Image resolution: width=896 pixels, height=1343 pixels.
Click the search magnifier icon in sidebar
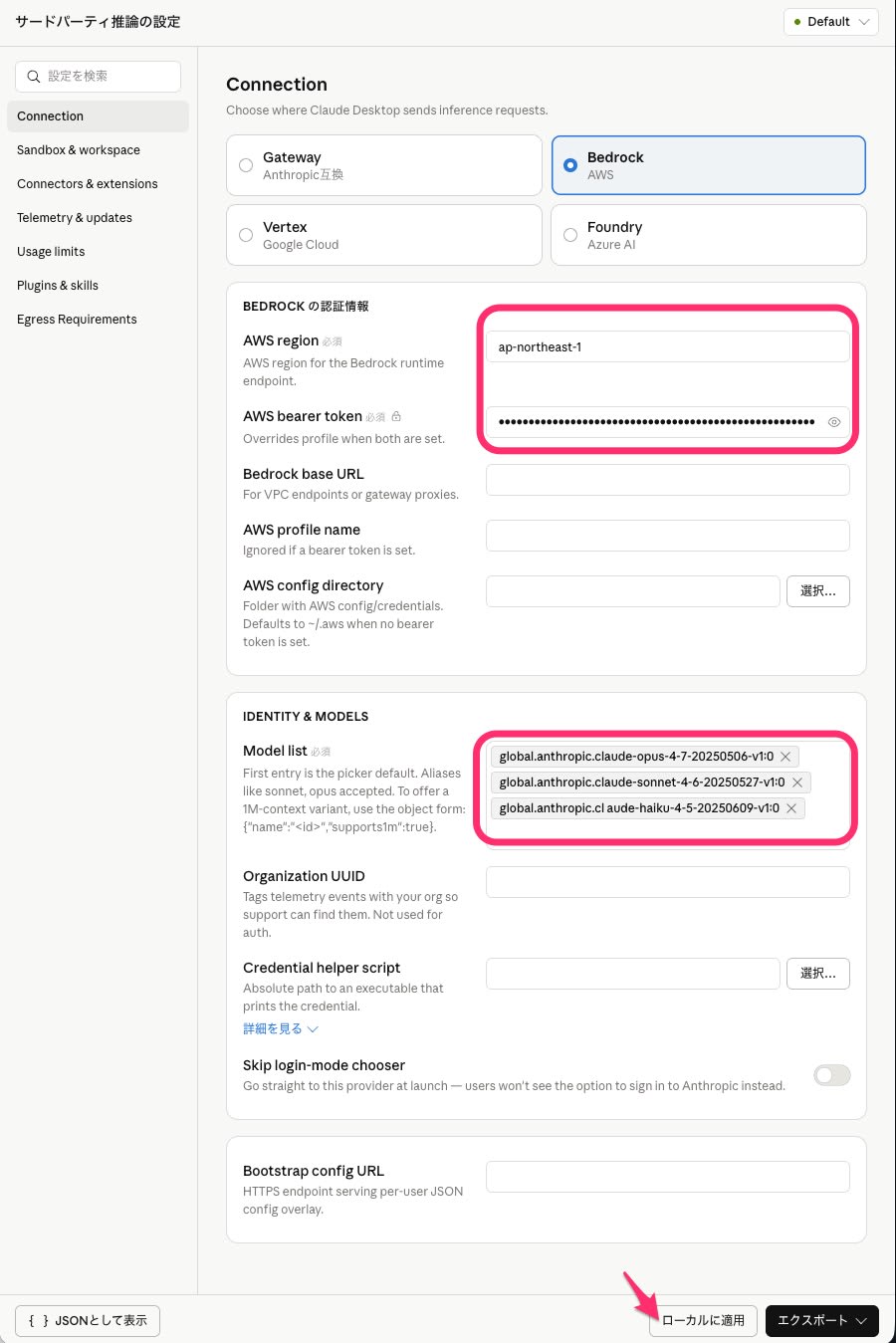pos(34,77)
